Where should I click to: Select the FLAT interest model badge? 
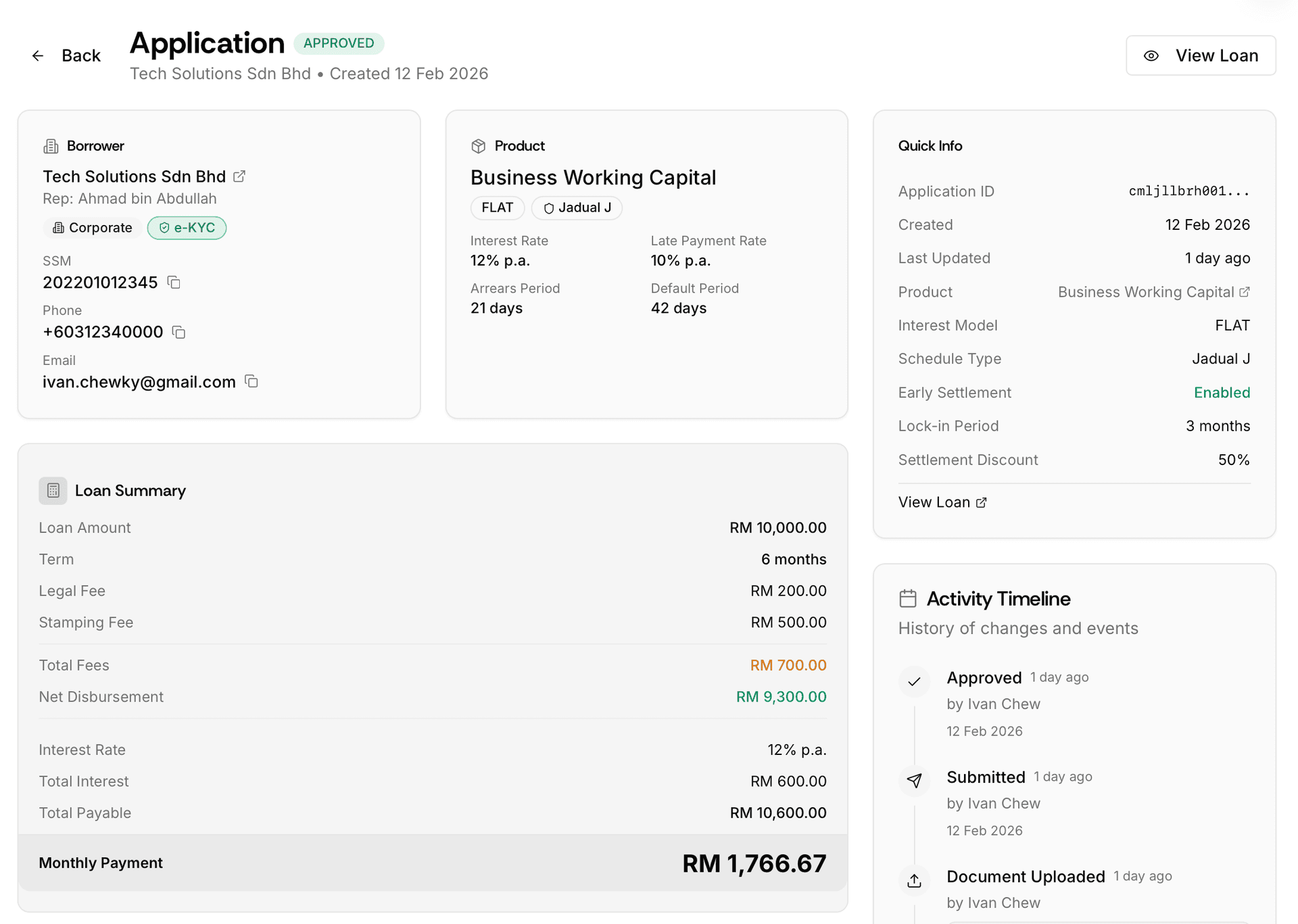(x=497, y=208)
